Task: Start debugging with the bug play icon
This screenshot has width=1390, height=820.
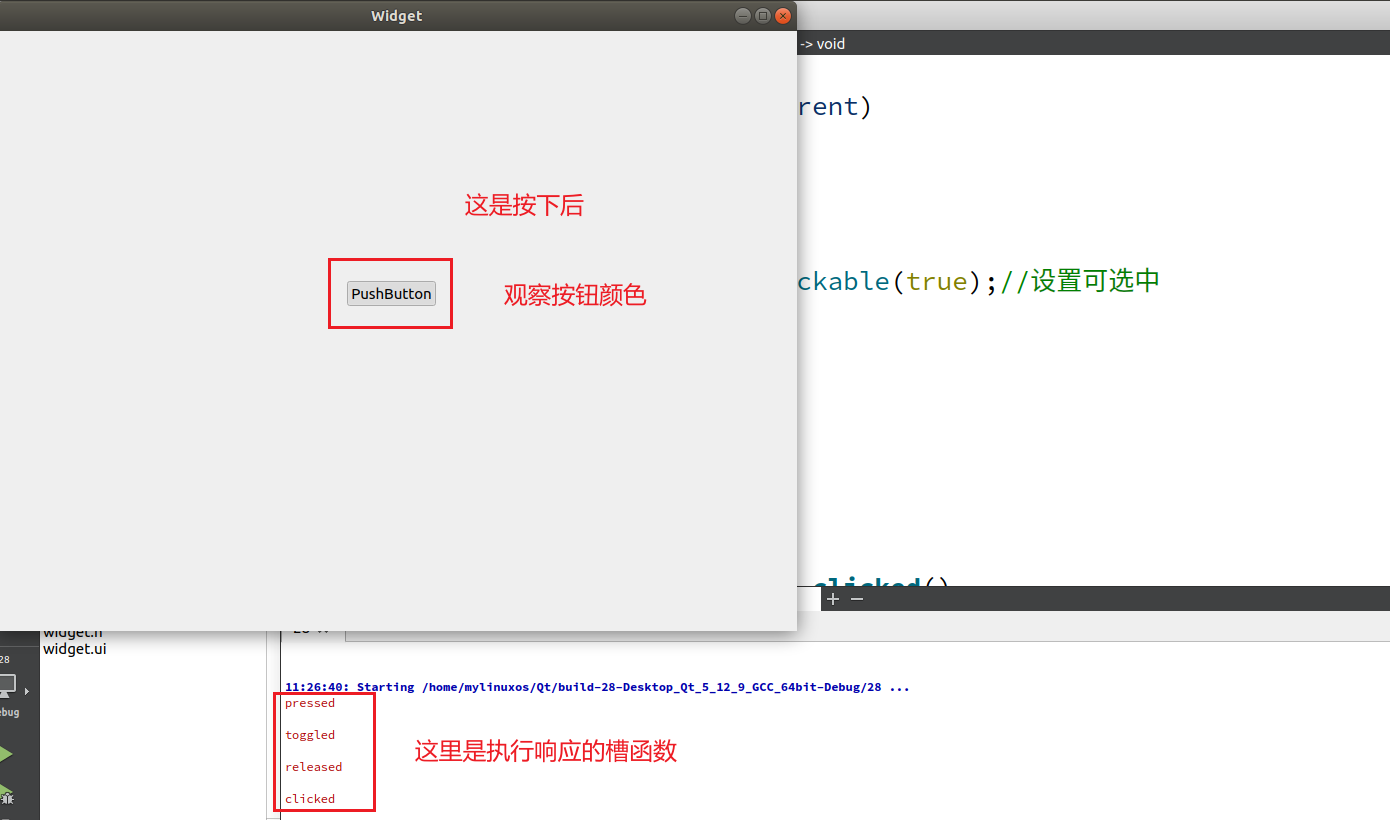Action: point(6,796)
